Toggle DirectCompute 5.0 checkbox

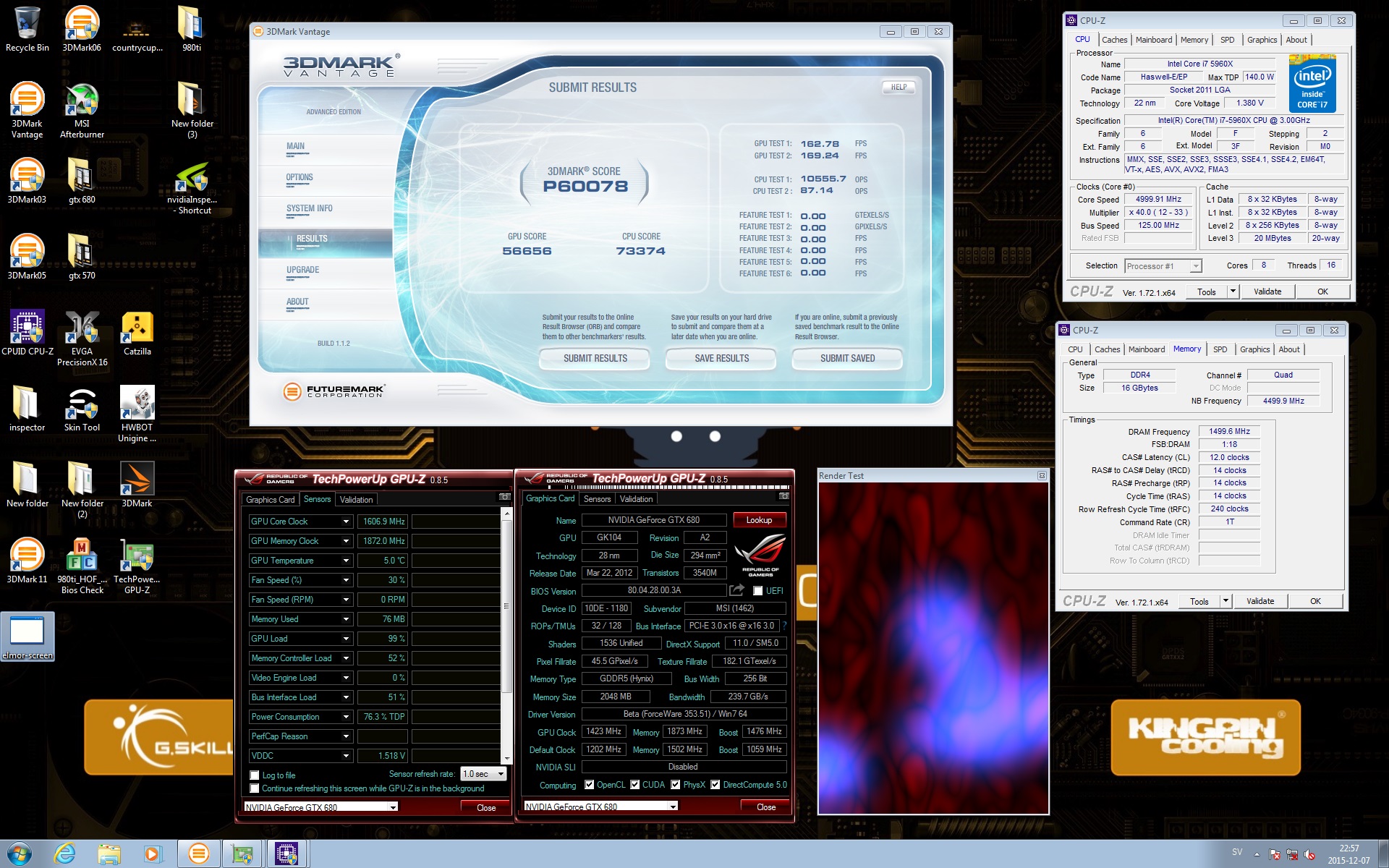pyautogui.click(x=715, y=785)
